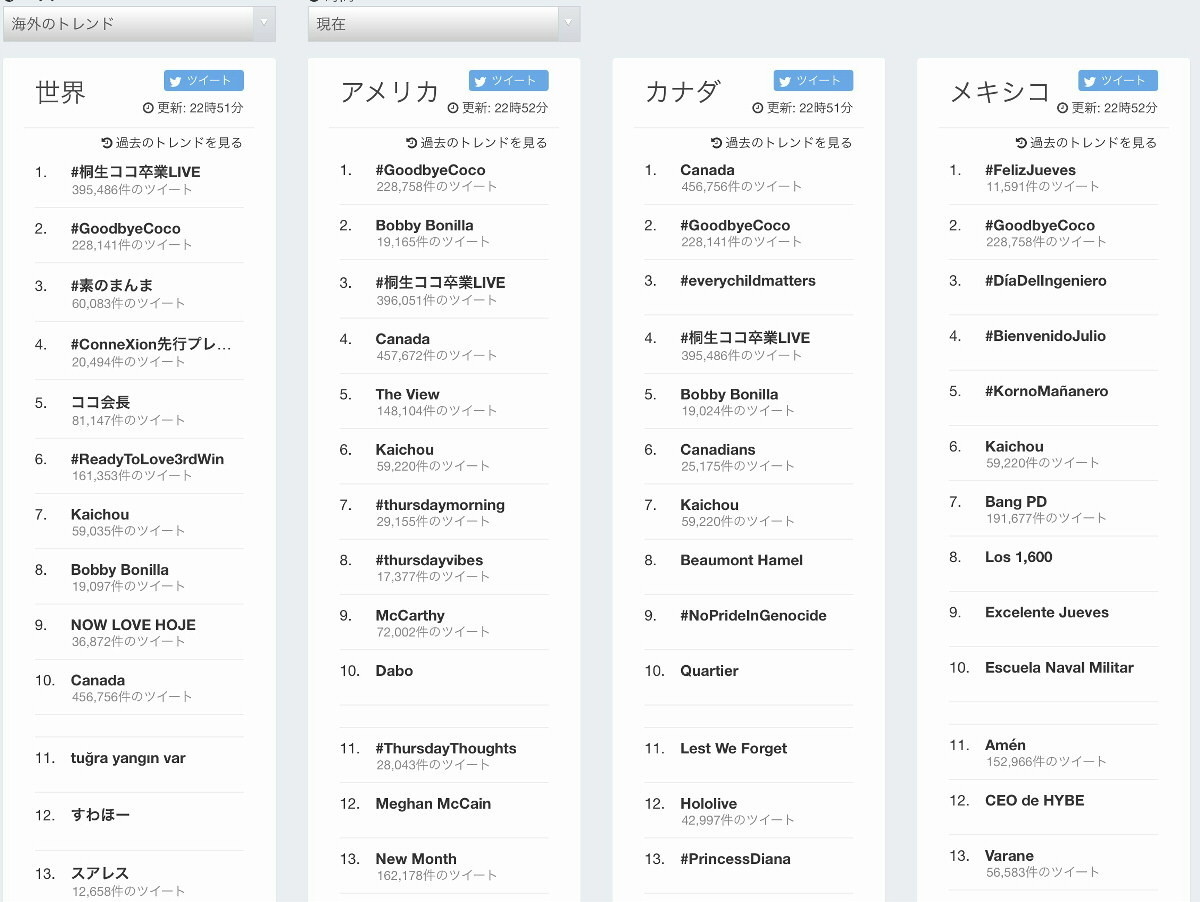Open Bang PD trend

coord(1016,502)
